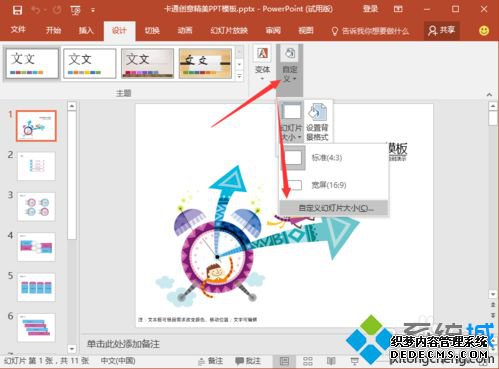Screen dimensions: 499x369
Task: Switch to the 开始 tab
Action: [x=53, y=31]
